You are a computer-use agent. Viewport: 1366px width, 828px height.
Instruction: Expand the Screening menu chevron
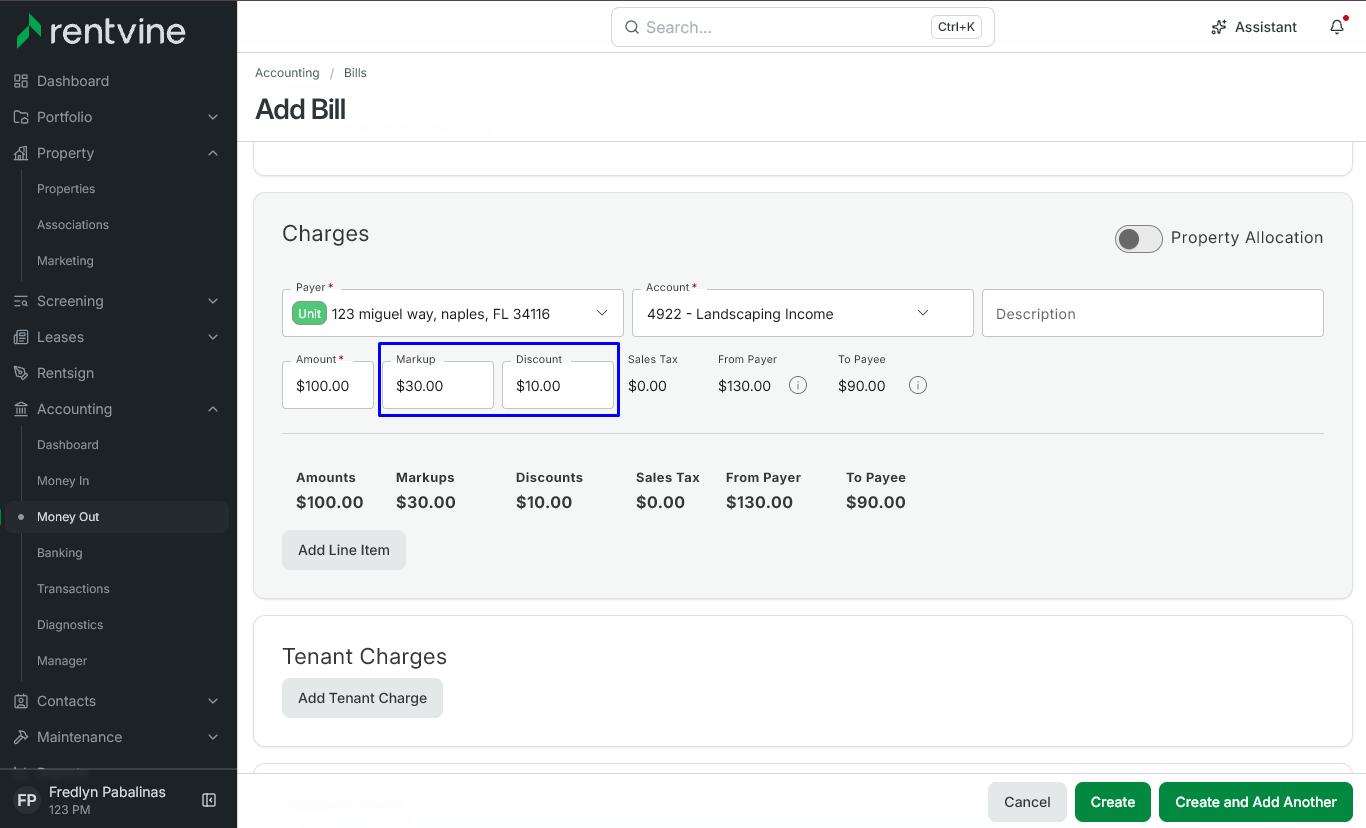[213, 301]
